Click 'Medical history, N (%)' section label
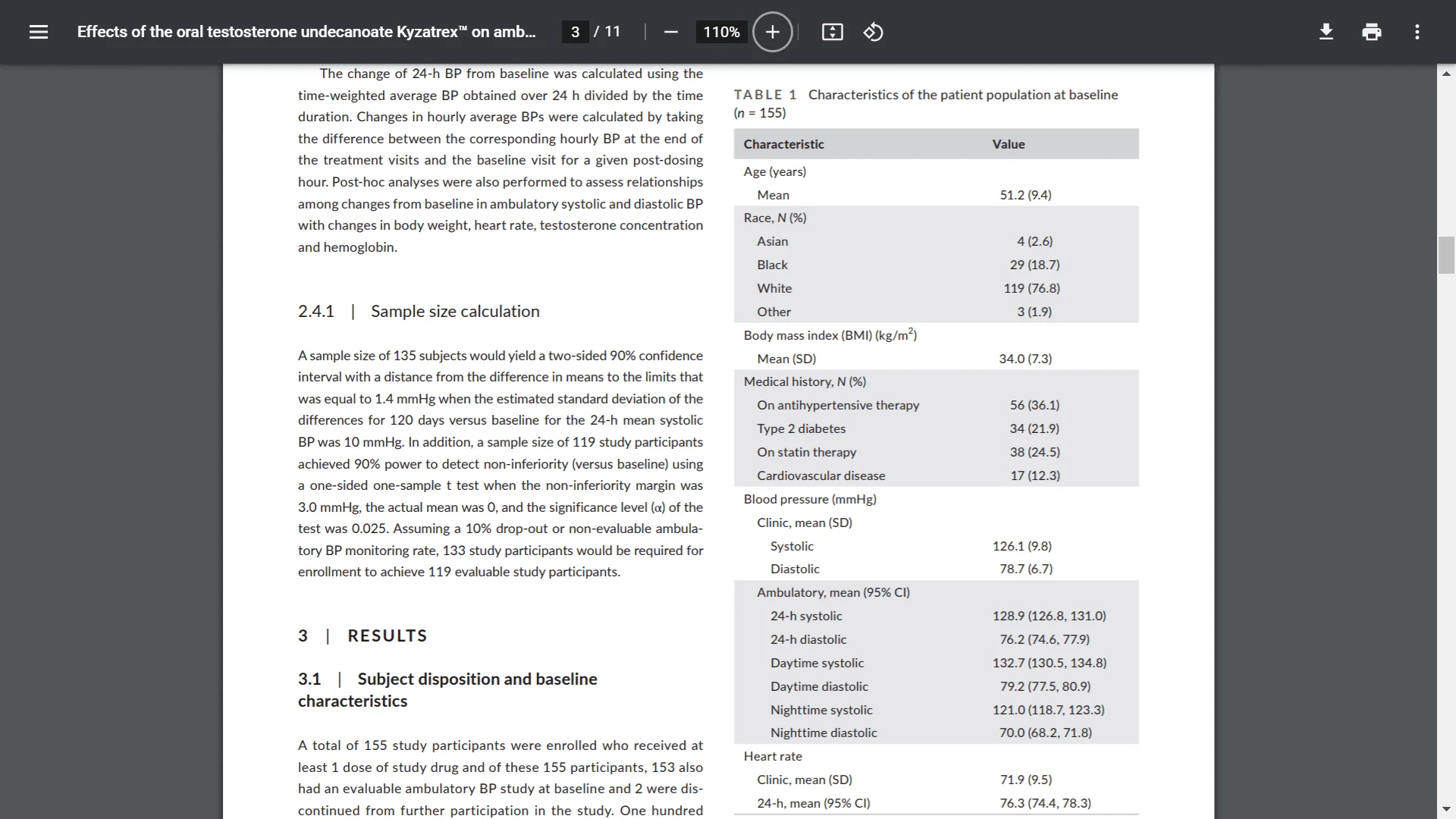The width and height of the screenshot is (1456, 819). coord(805,381)
